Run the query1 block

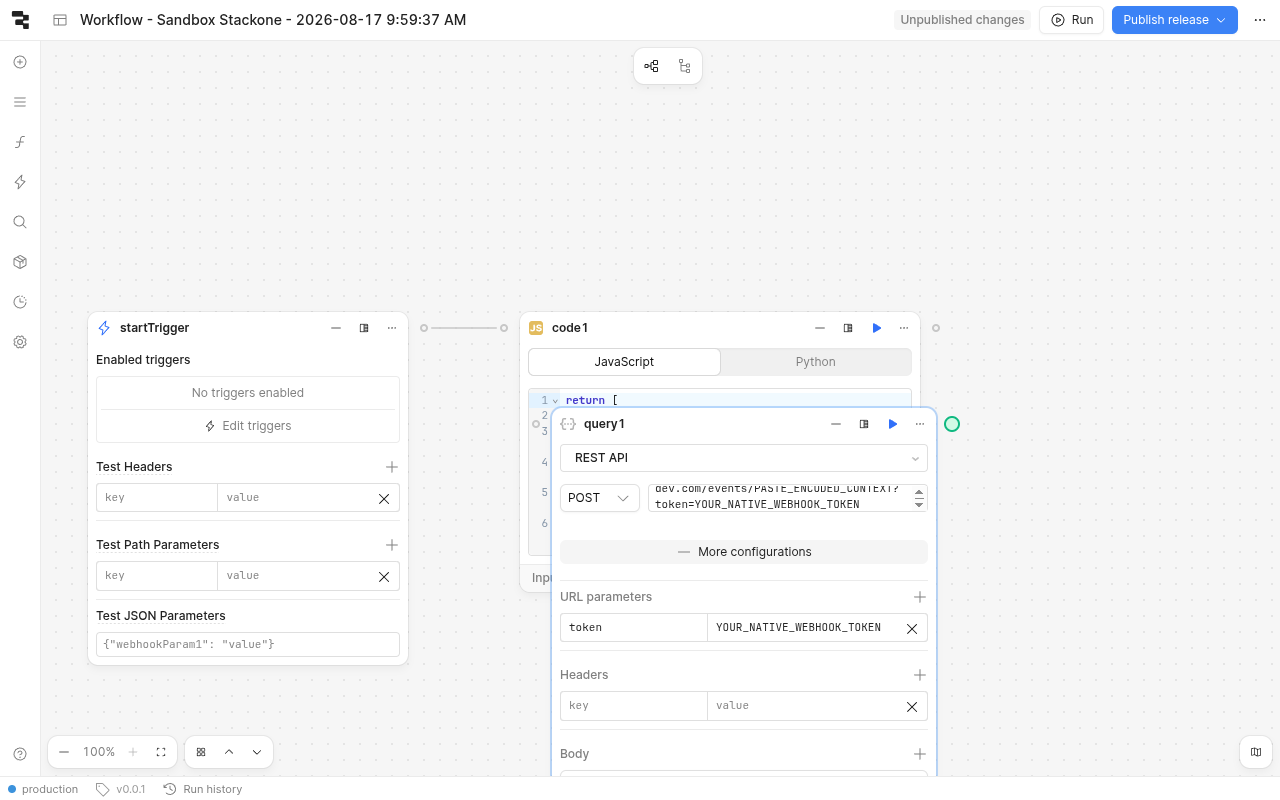(x=893, y=424)
